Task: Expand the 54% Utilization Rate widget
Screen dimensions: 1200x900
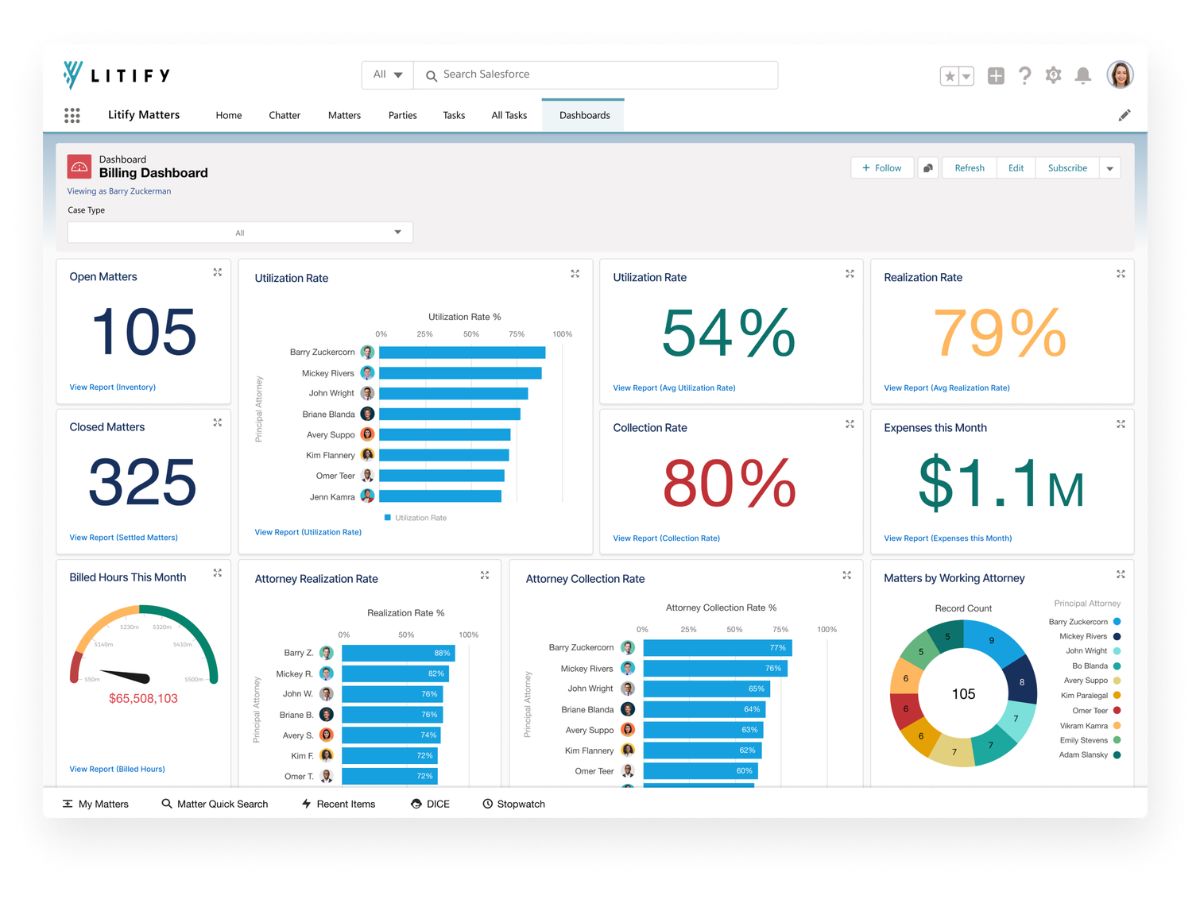Action: (x=850, y=273)
